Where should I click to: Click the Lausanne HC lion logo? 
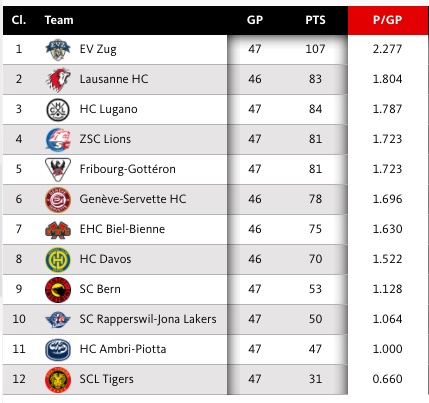(x=58, y=80)
